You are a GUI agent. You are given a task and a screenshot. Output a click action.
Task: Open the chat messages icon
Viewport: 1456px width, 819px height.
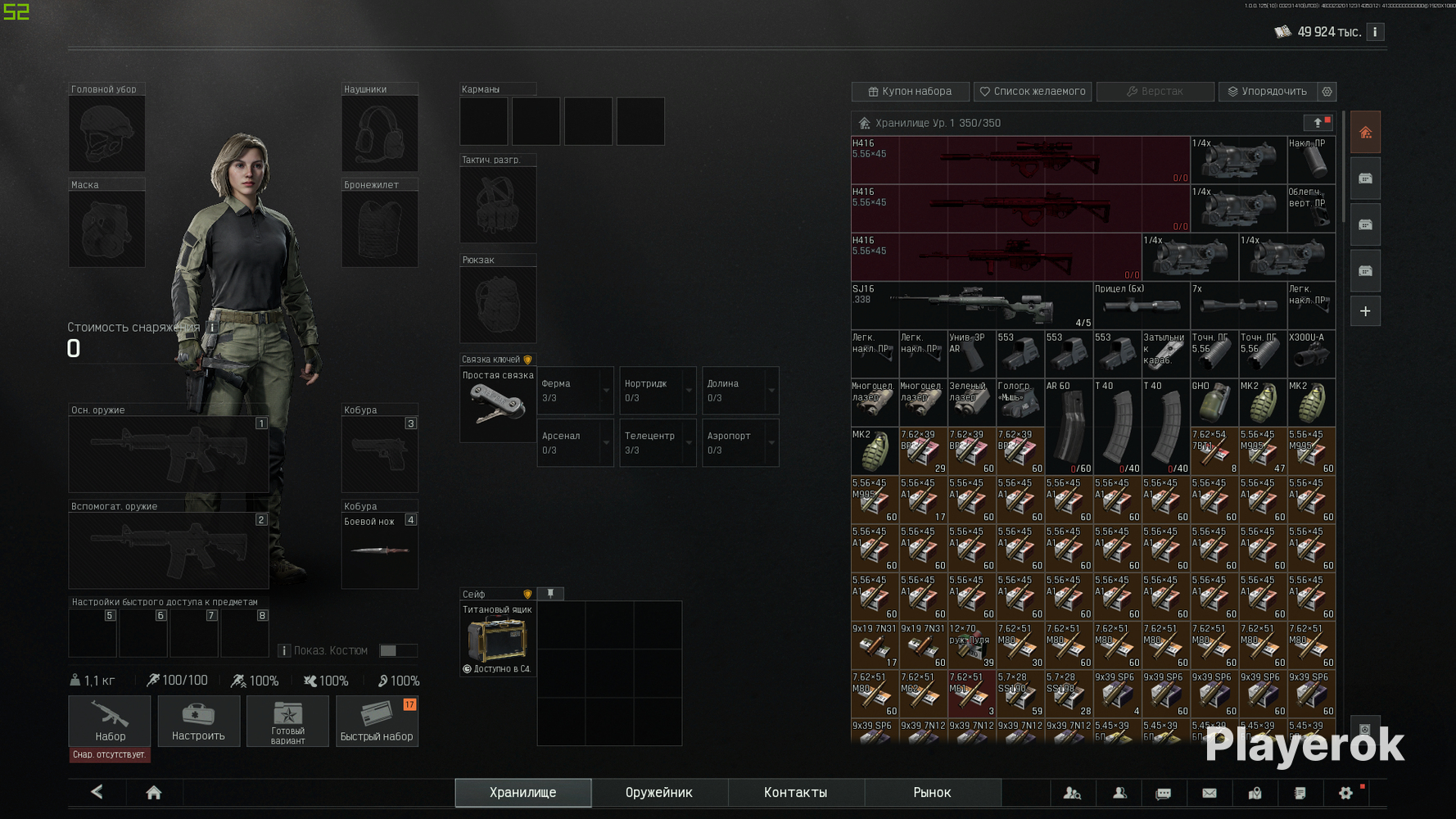tap(1164, 793)
